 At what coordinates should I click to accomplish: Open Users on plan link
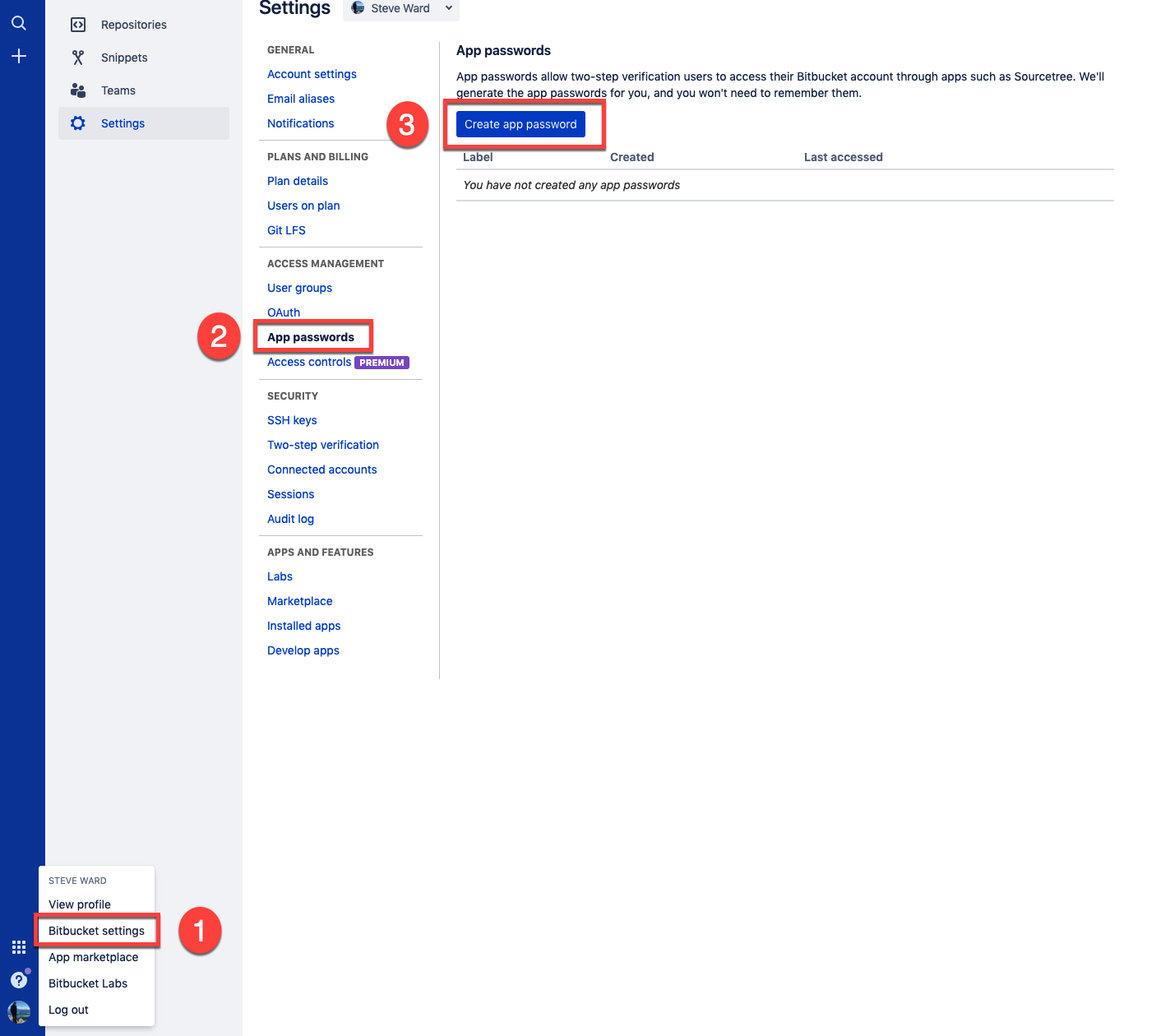(303, 206)
